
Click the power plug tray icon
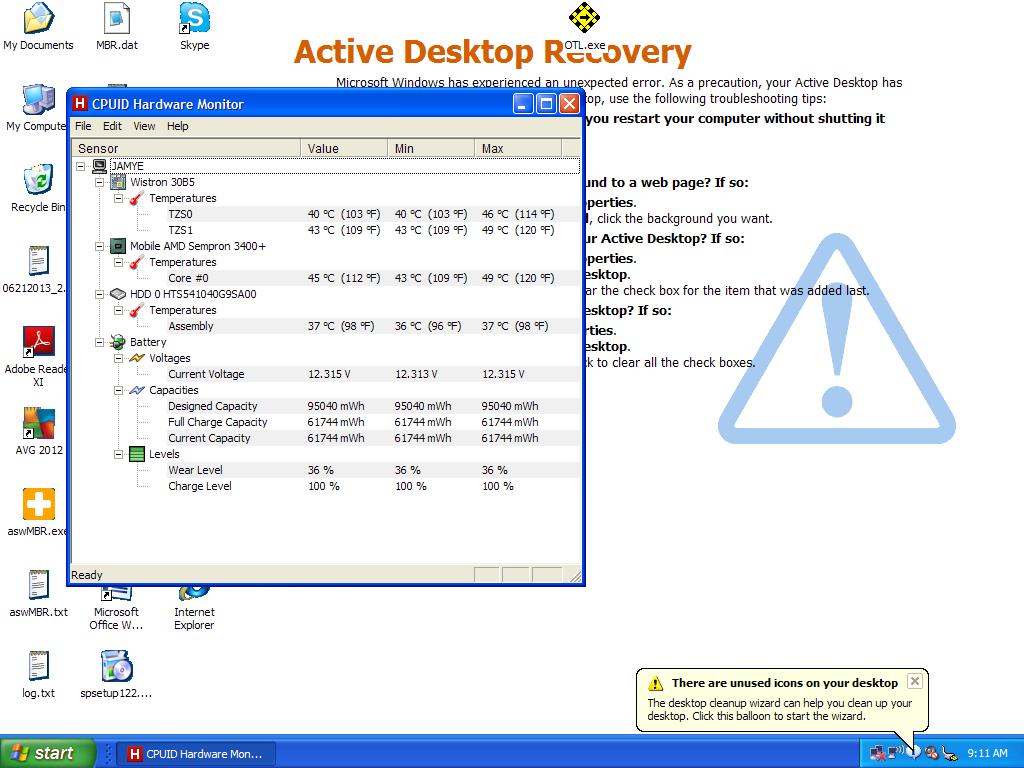click(x=950, y=754)
